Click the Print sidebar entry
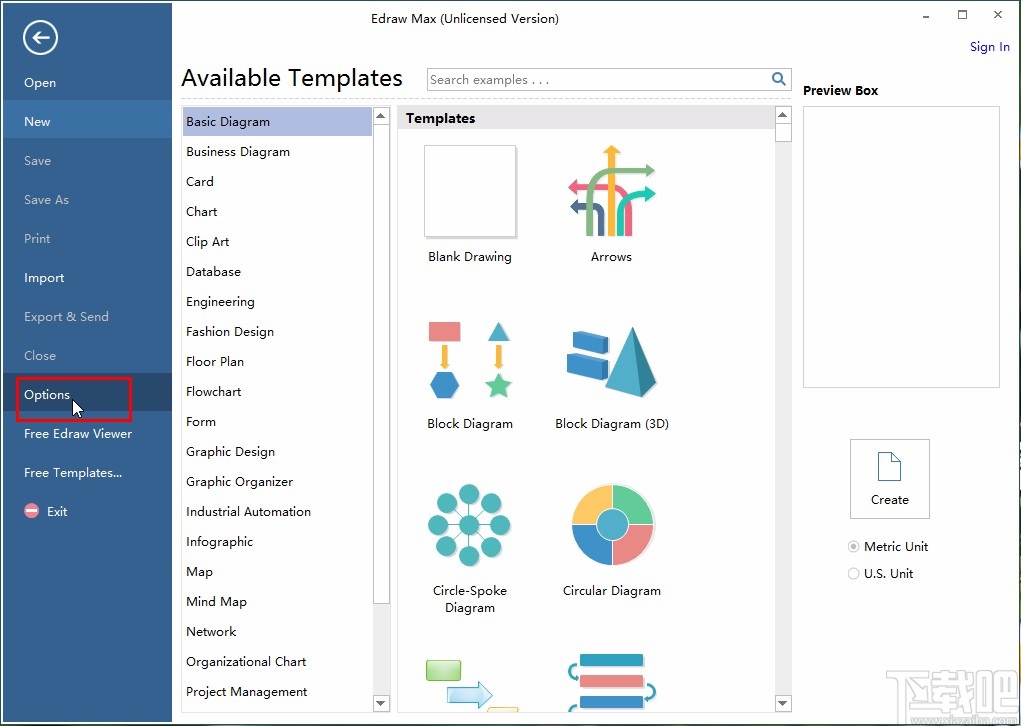 coord(87,239)
